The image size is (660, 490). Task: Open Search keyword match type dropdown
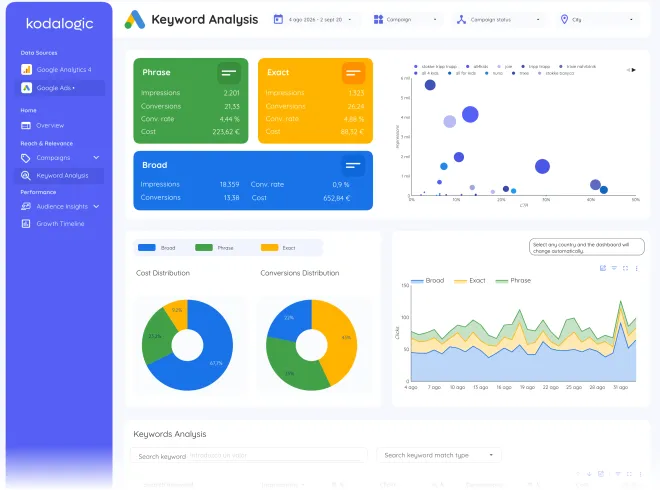pos(439,455)
